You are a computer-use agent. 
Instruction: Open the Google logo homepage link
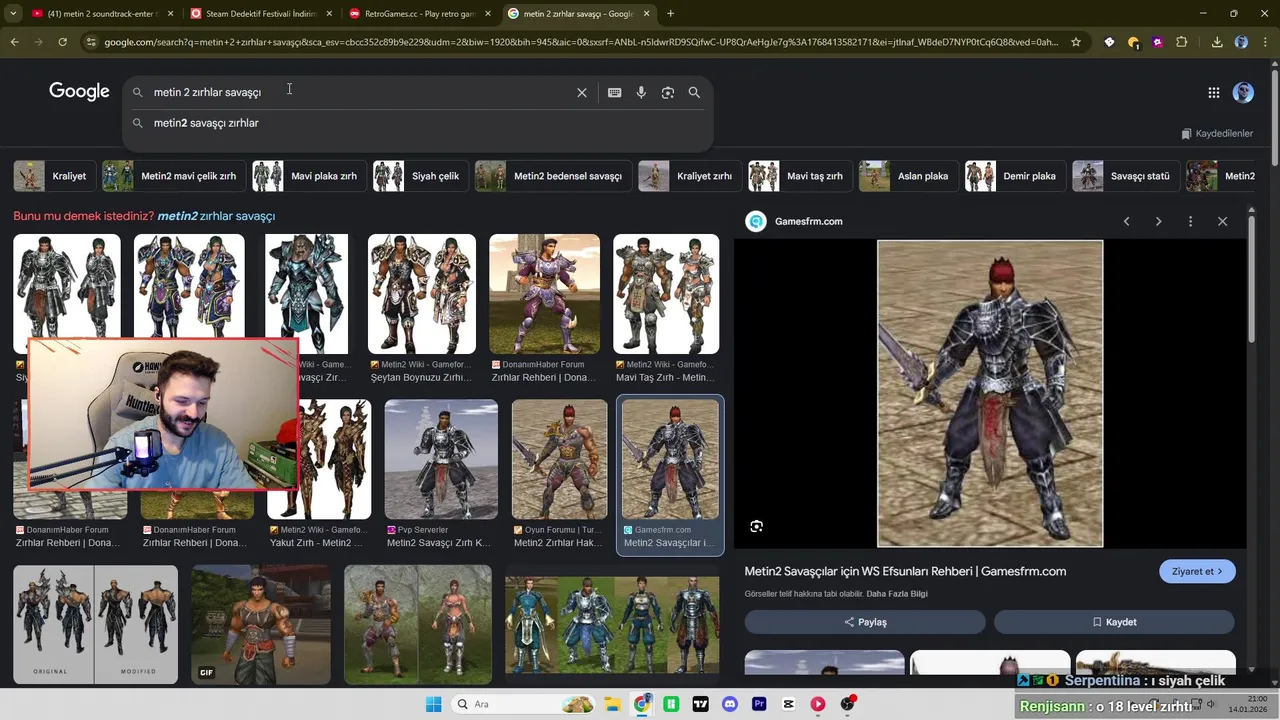[79, 91]
